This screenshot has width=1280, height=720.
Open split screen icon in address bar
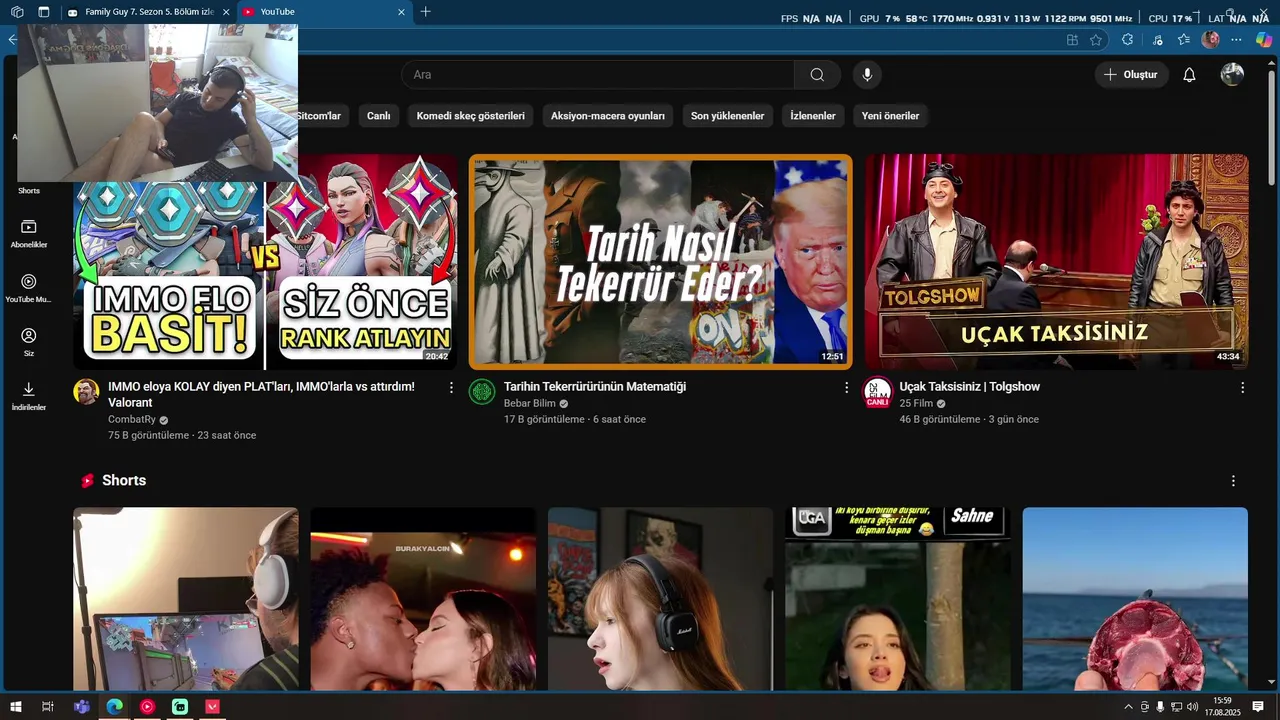tap(1072, 40)
